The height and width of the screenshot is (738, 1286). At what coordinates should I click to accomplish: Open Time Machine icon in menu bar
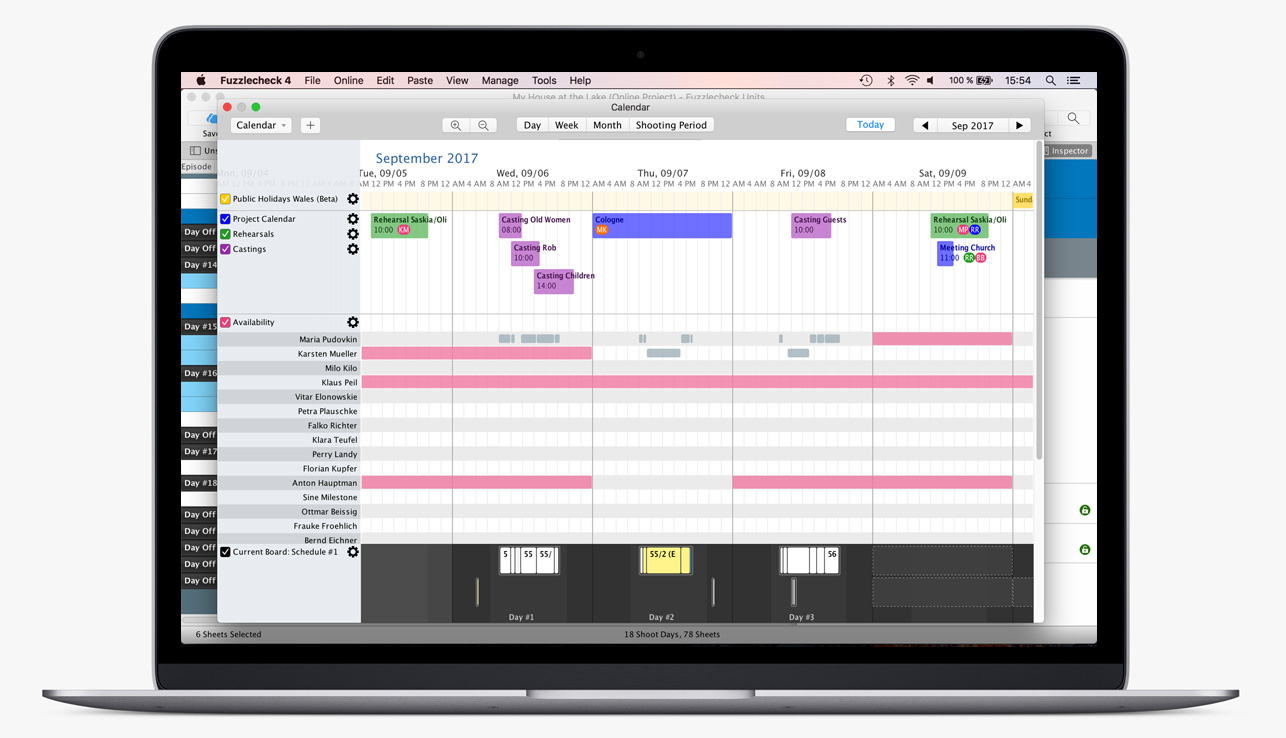click(866, 80)
